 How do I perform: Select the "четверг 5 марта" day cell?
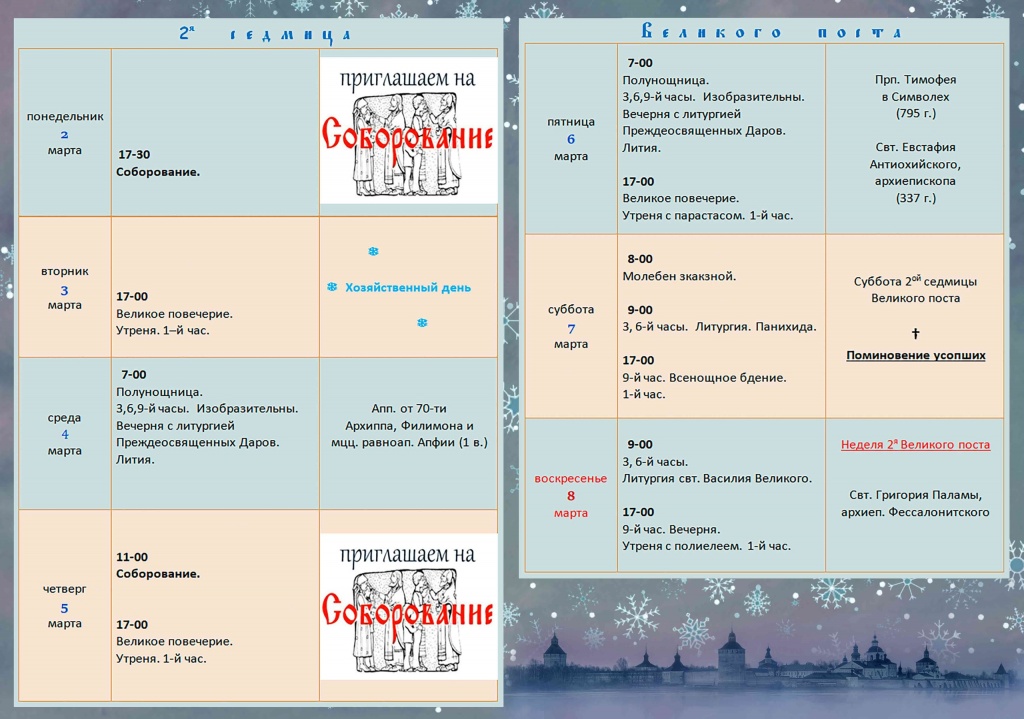coord(65,606)
